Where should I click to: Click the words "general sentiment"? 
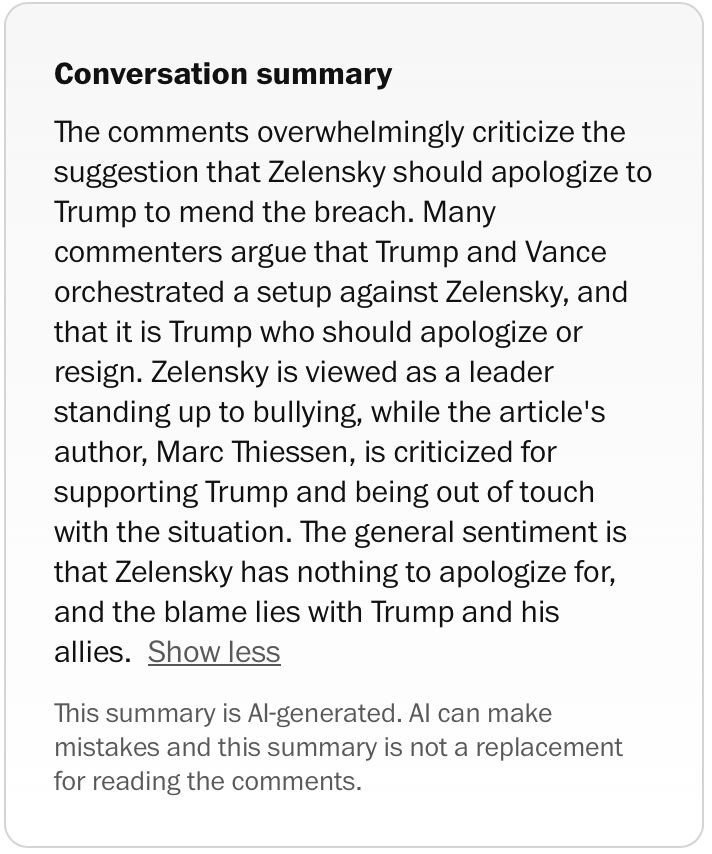476,532
